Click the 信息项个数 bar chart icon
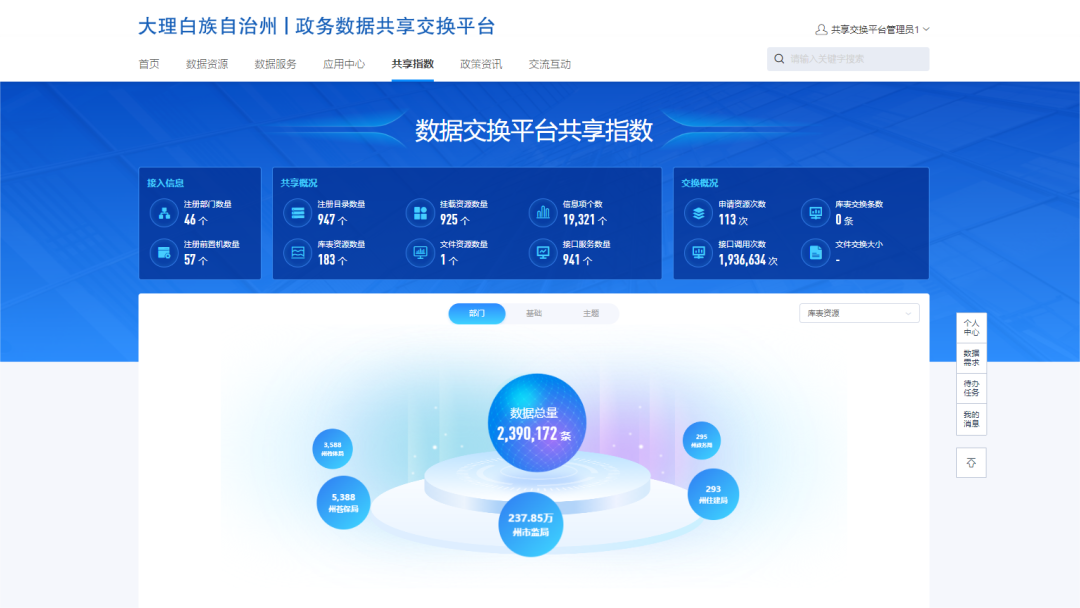The width and height of the screenshot is (1080, 608). coord(543,213)
